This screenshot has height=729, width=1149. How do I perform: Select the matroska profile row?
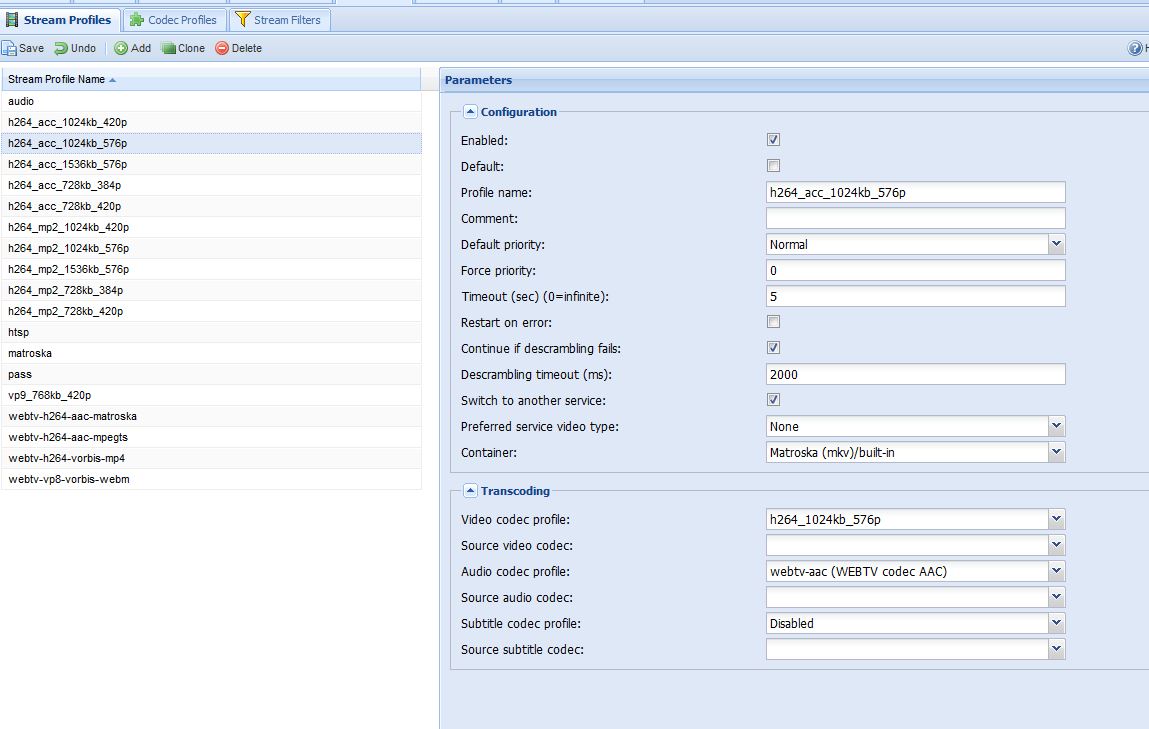211,353
